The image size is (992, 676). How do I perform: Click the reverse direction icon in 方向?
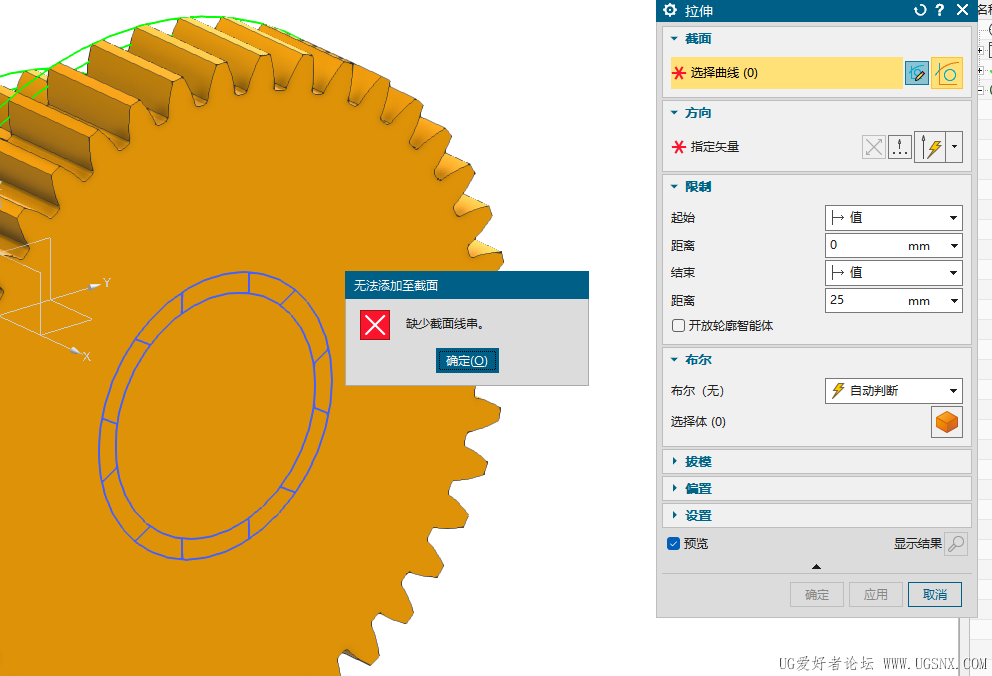[874, 147]
